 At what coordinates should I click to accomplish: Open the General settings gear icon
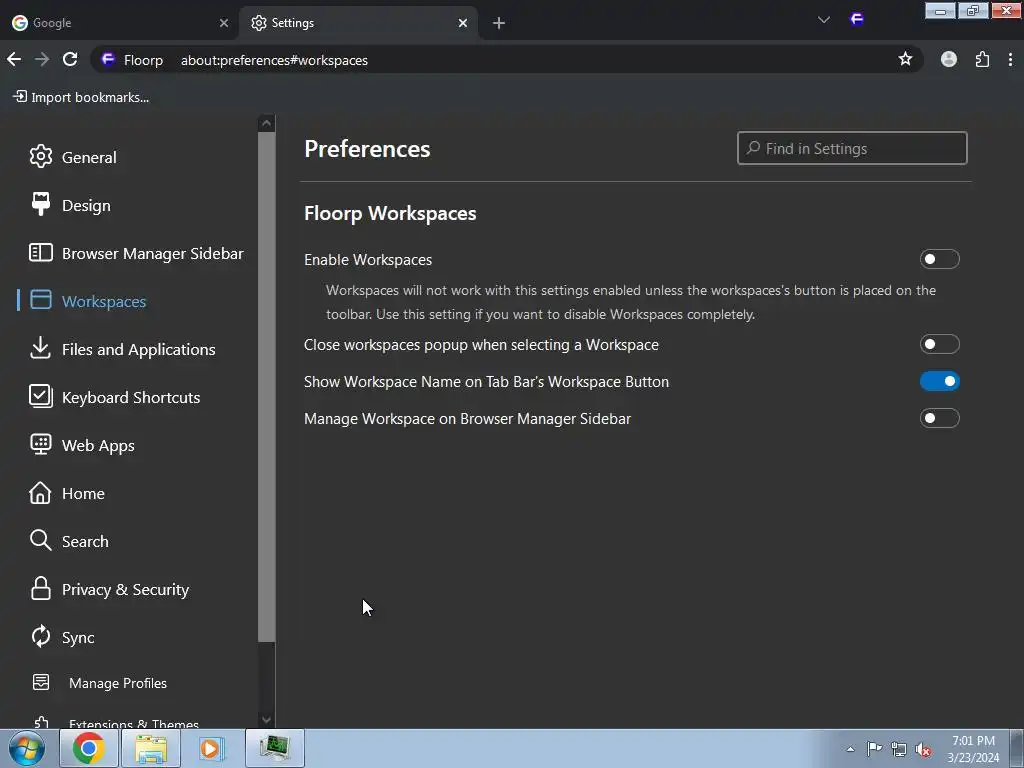tap(40, 157)
